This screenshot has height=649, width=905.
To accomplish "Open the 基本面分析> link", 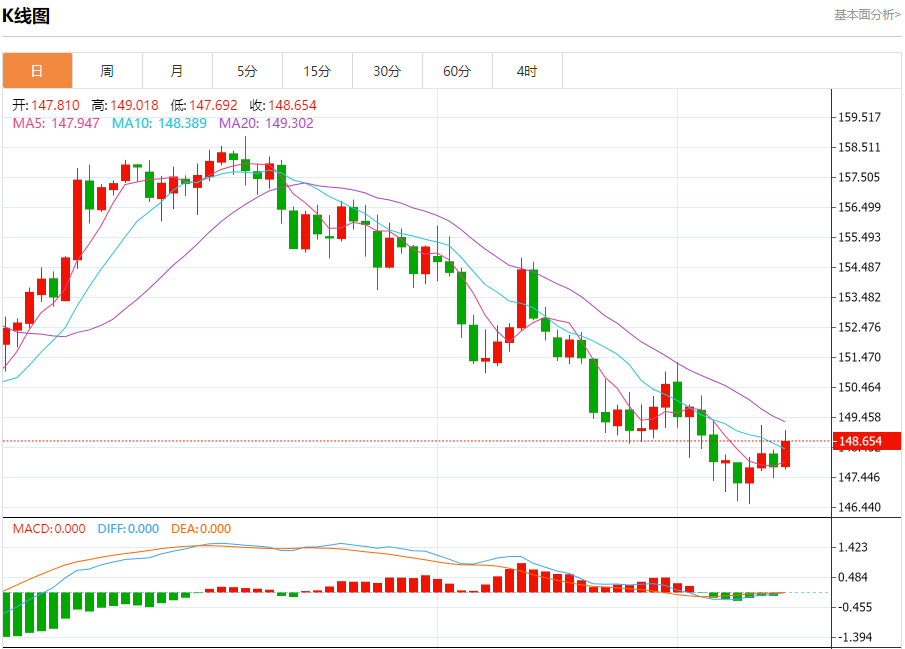I will click(x=867, y=15).
